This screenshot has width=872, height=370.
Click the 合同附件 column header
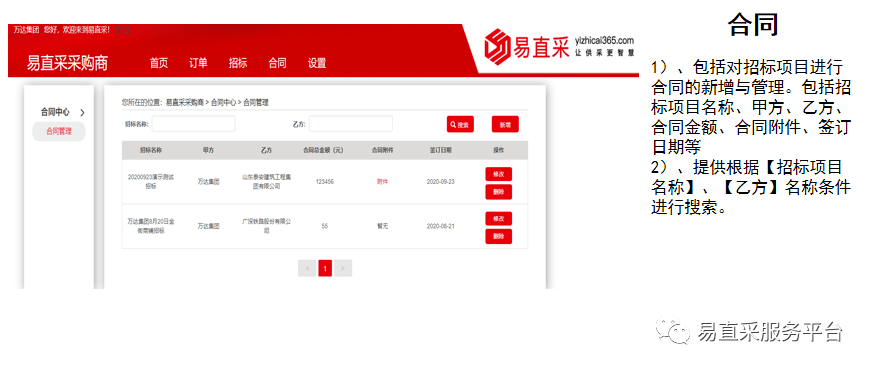click(x=382, y=150)
